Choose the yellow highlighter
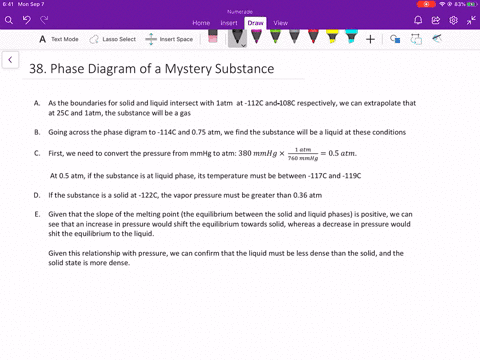Screen dimensions: 480x360 click(332, 37)
